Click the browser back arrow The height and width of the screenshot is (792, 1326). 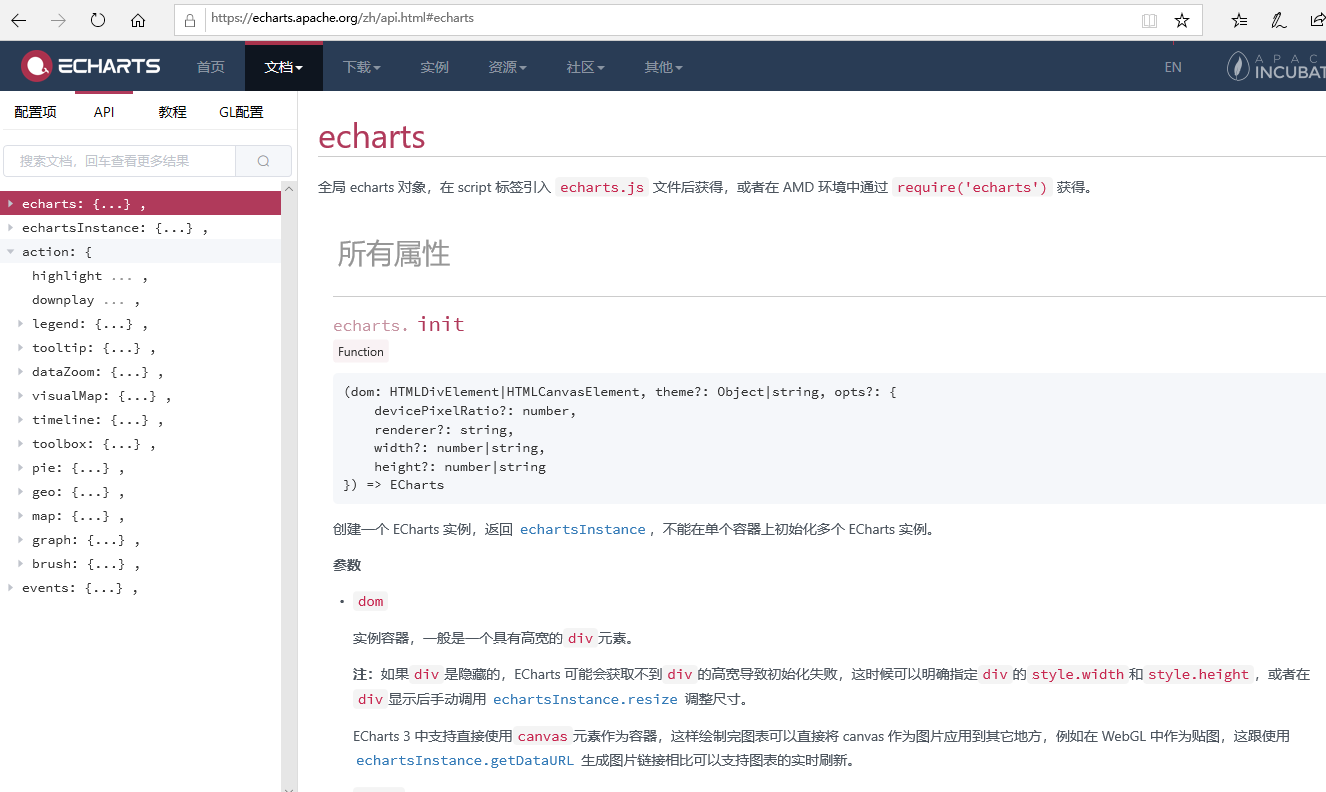19,20
